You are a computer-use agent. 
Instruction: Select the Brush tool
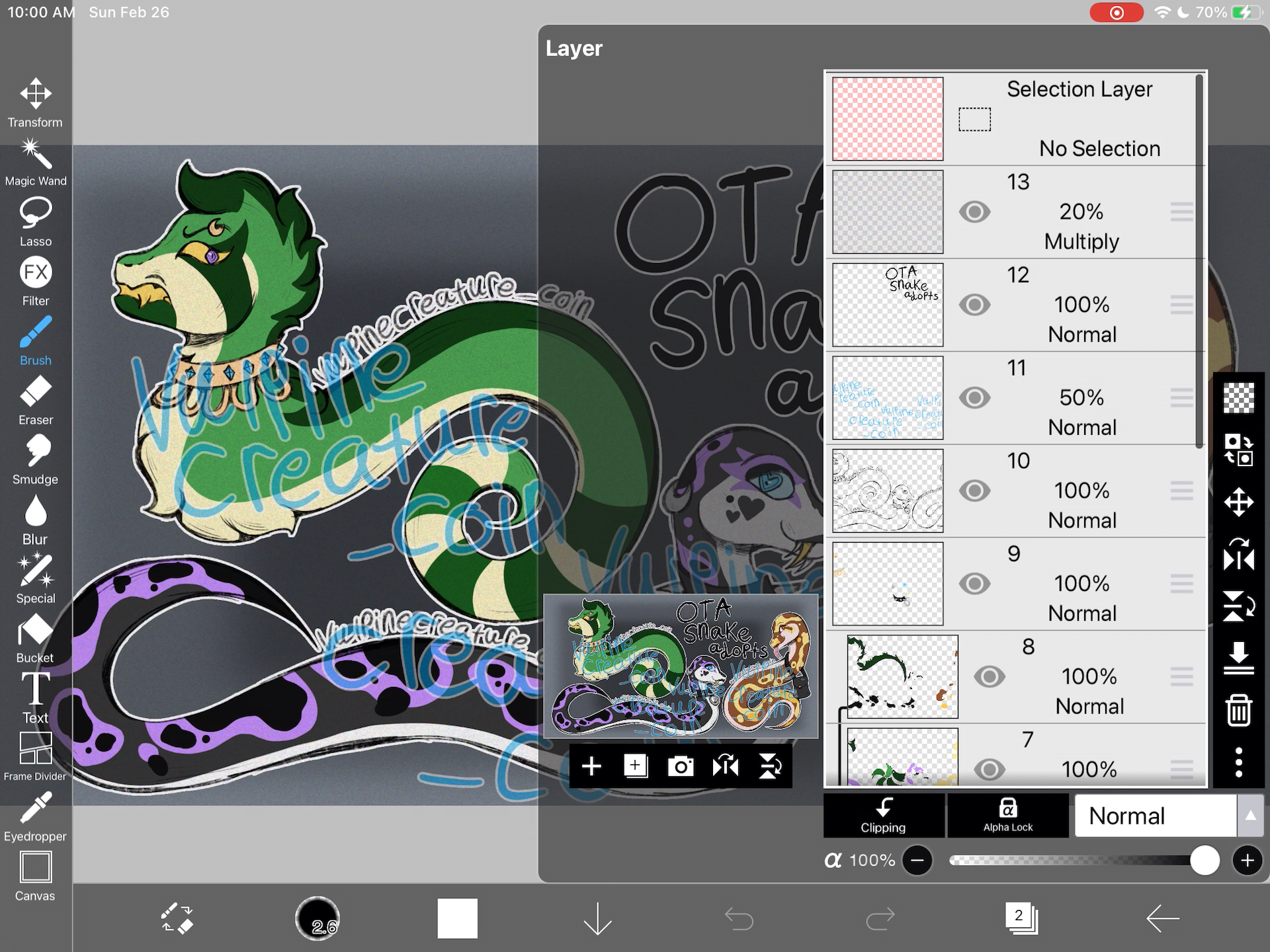click(x=36, y=341)
